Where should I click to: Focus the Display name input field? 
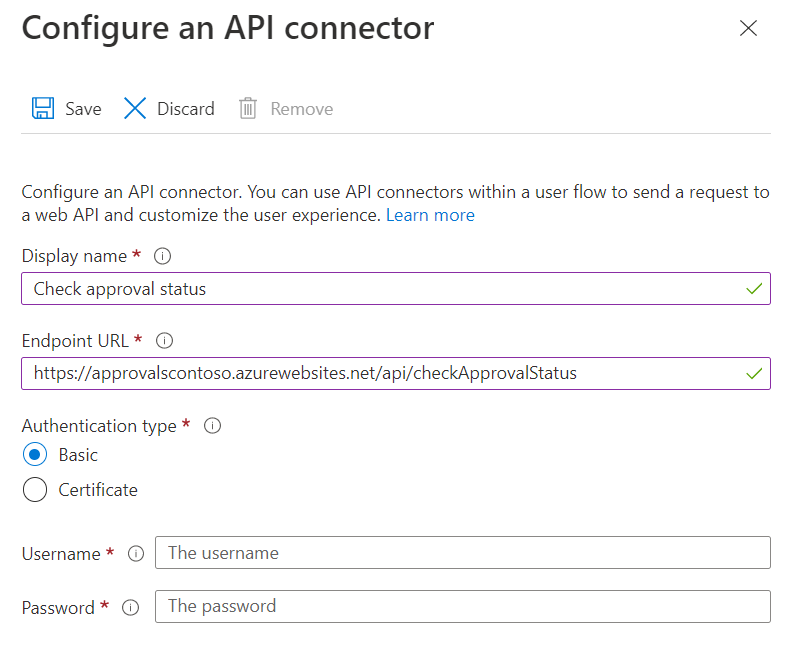click(x=395, y=289)
